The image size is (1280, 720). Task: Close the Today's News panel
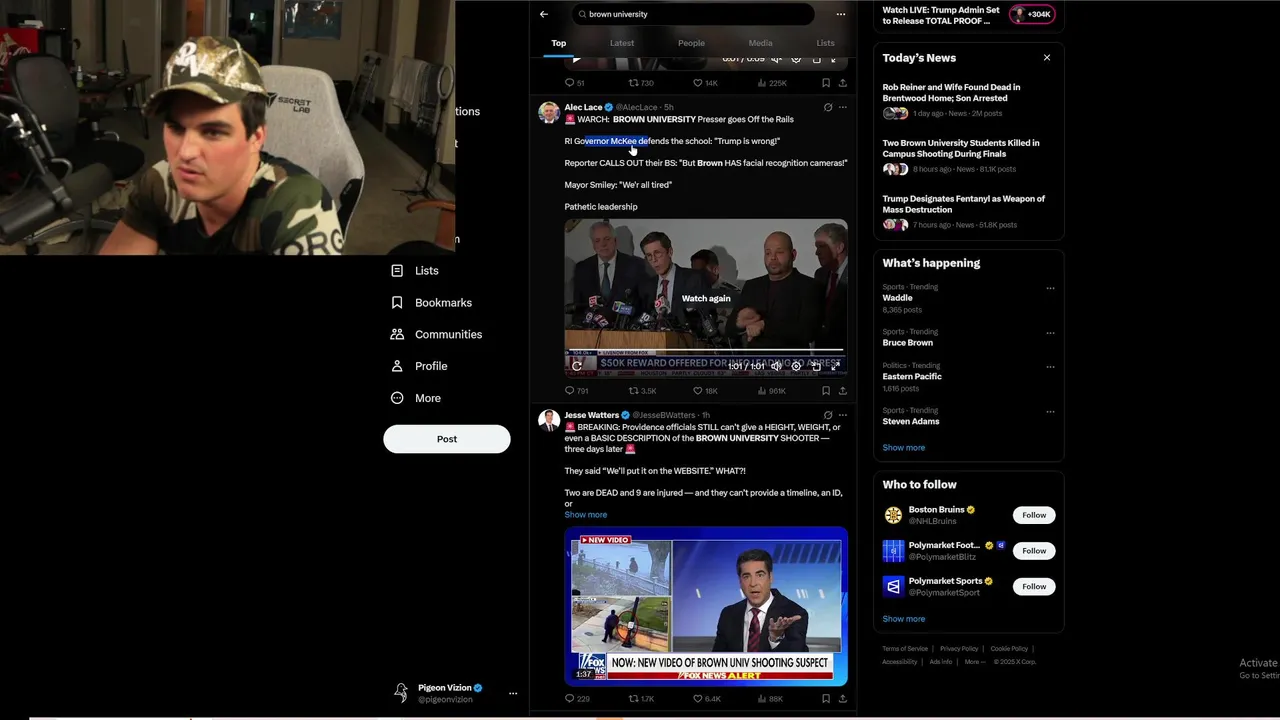point(1047,58)
